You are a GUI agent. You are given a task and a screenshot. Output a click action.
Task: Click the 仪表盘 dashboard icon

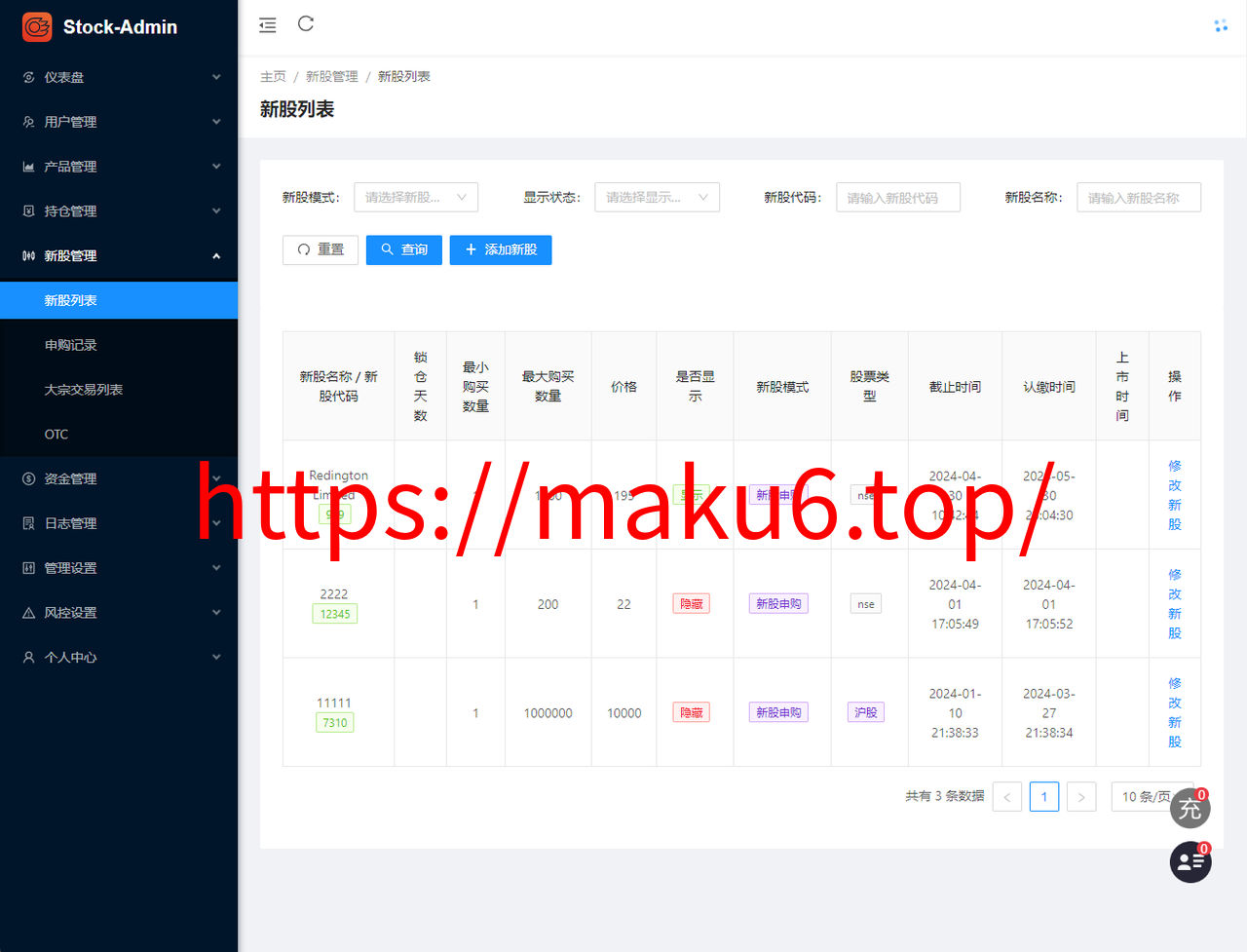[28, 77]
